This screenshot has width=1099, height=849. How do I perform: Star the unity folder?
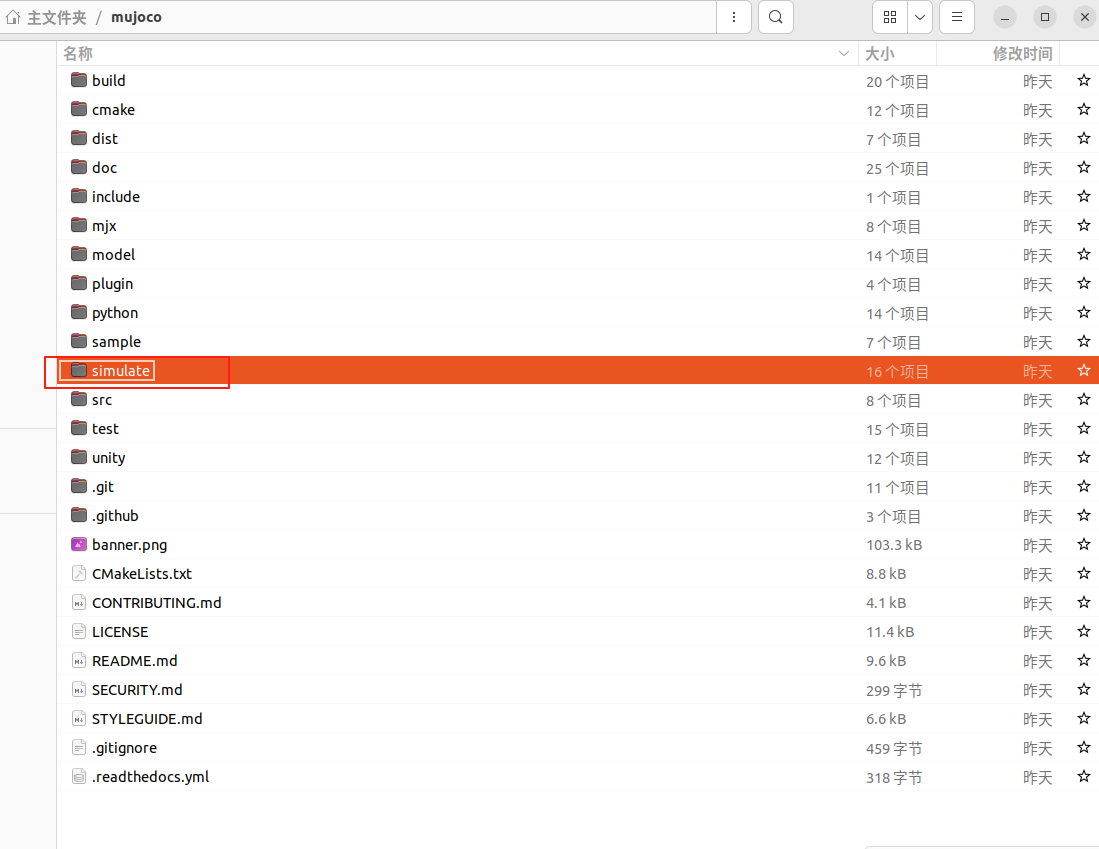[x=1084, y=458]
